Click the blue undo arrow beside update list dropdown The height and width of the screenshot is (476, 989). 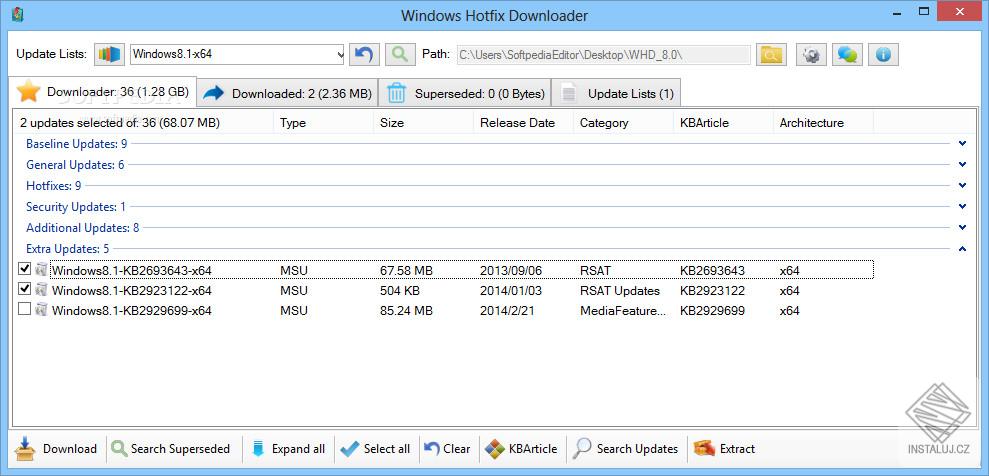click(364, 54)
